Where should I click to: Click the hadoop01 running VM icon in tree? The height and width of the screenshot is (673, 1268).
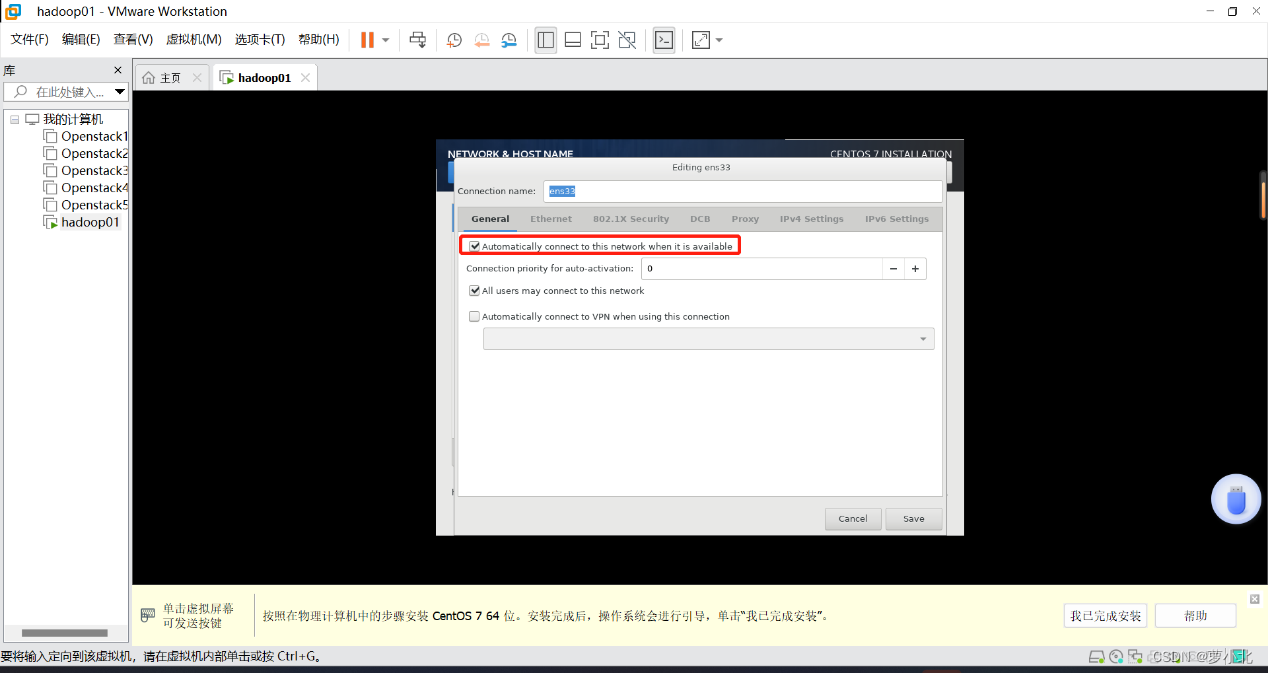coord(50,222)
